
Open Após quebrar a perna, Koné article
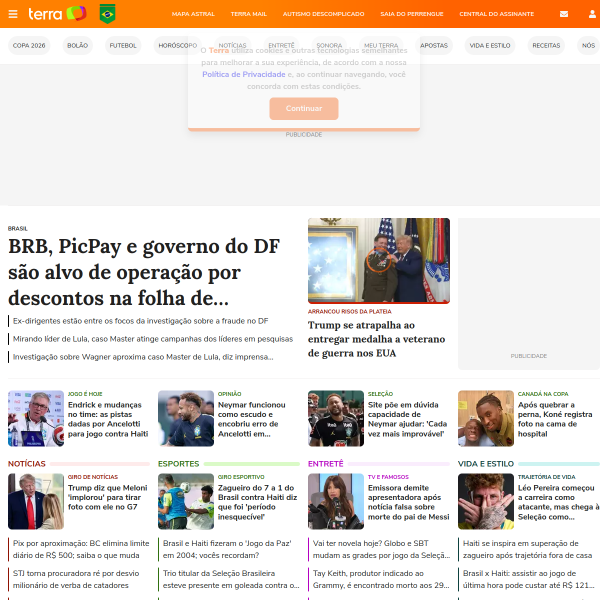point(555,419)
